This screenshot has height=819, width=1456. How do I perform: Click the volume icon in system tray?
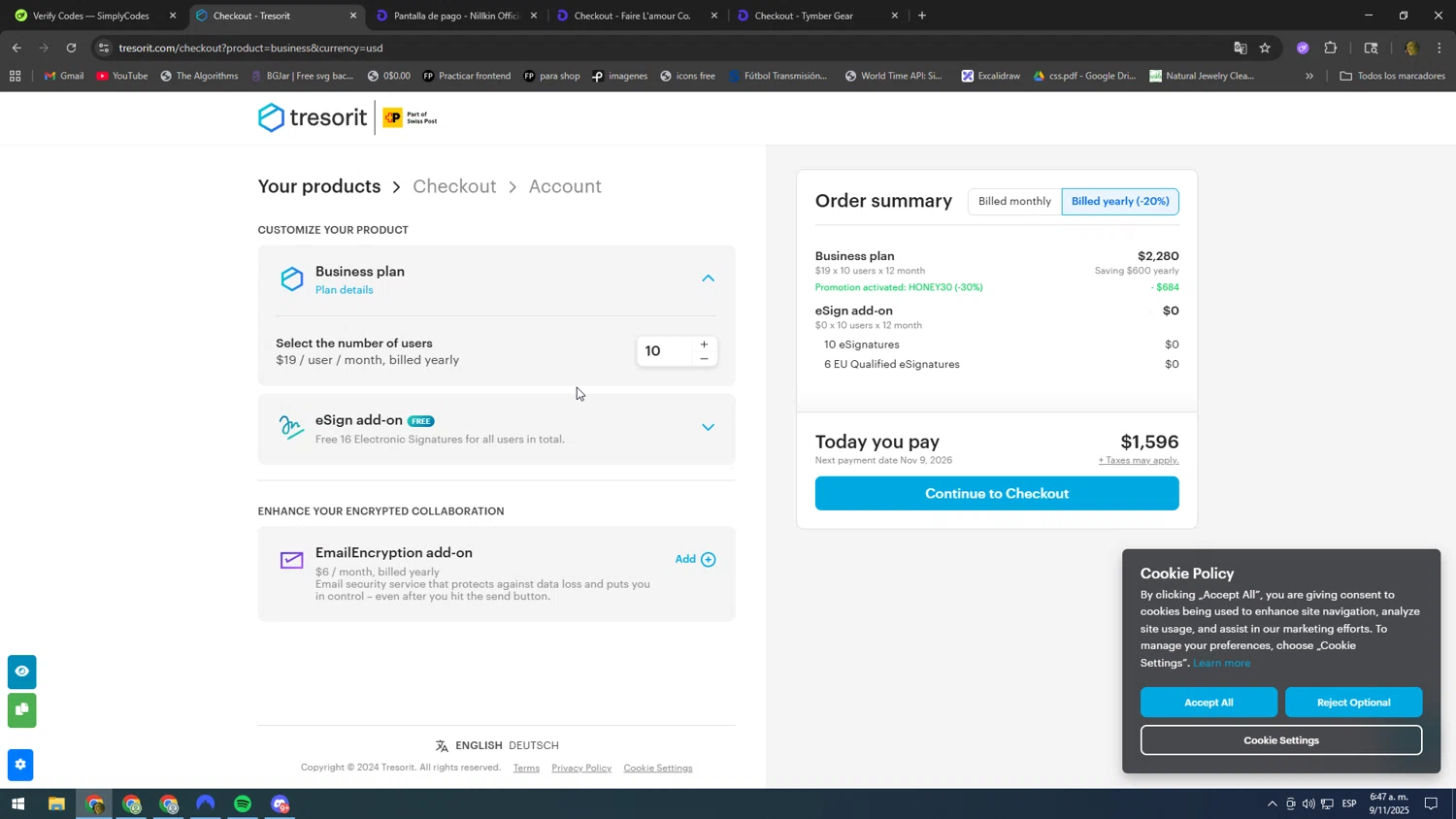[1308, 803]
